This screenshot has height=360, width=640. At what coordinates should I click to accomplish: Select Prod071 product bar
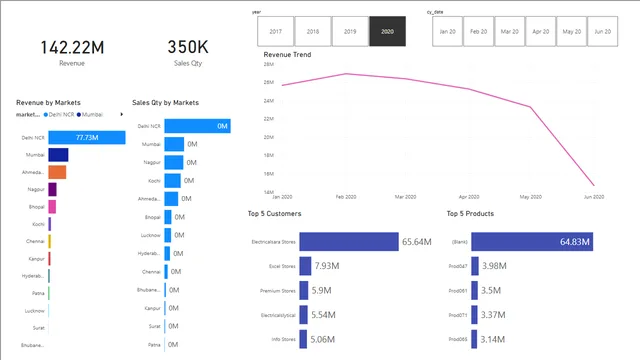(x=475, y=315)
